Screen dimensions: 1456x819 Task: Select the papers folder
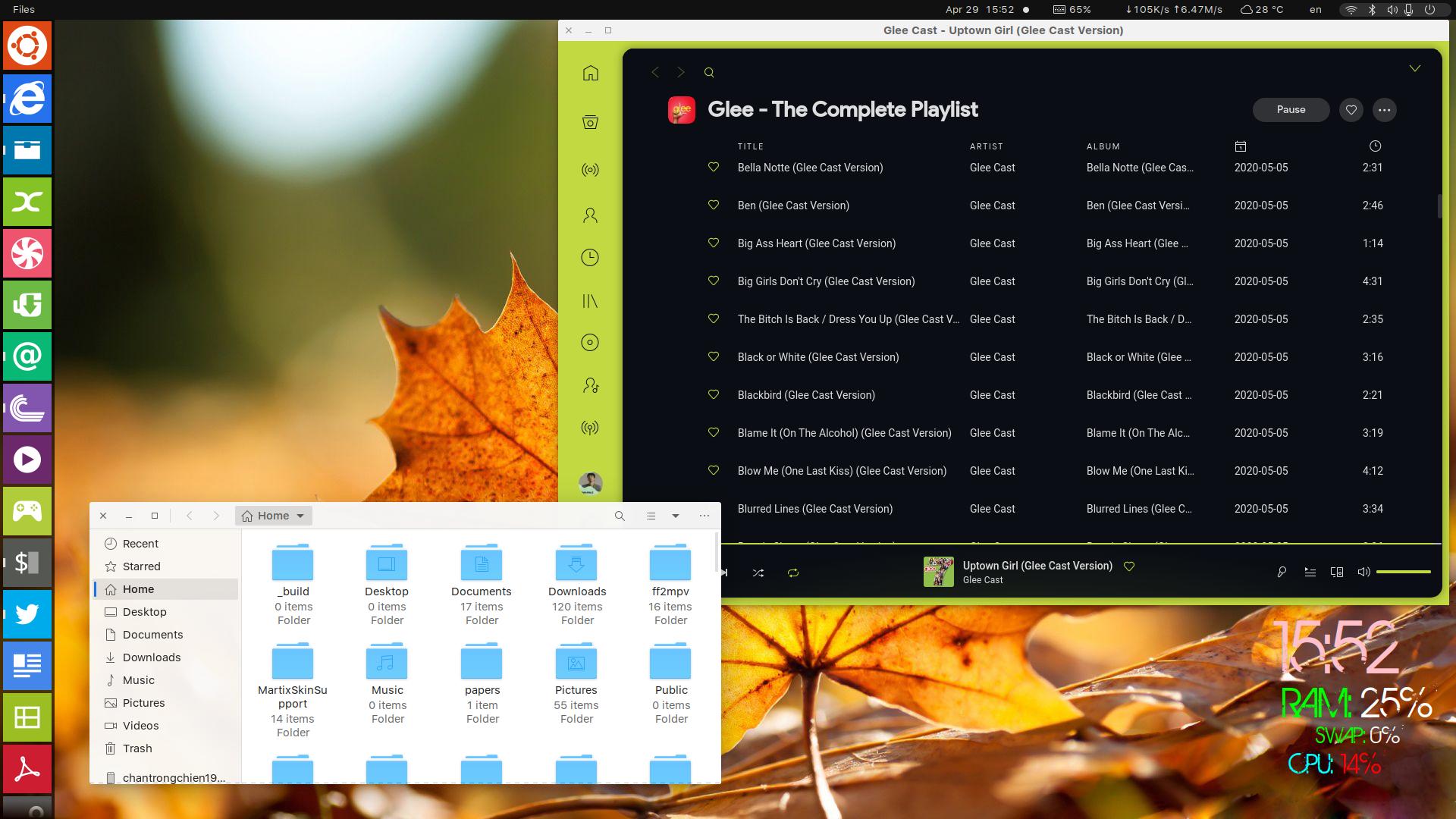482,682
